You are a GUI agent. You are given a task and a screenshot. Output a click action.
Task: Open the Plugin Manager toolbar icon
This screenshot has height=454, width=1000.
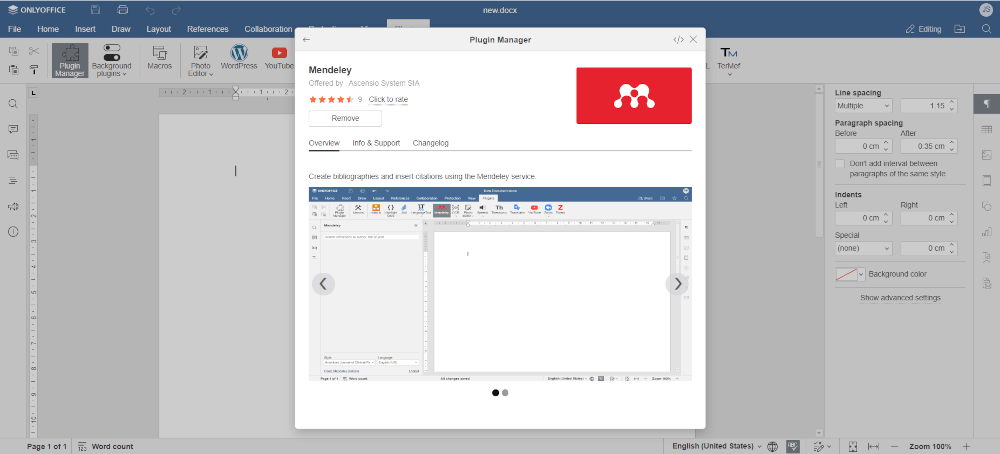(x=70, y=61)
